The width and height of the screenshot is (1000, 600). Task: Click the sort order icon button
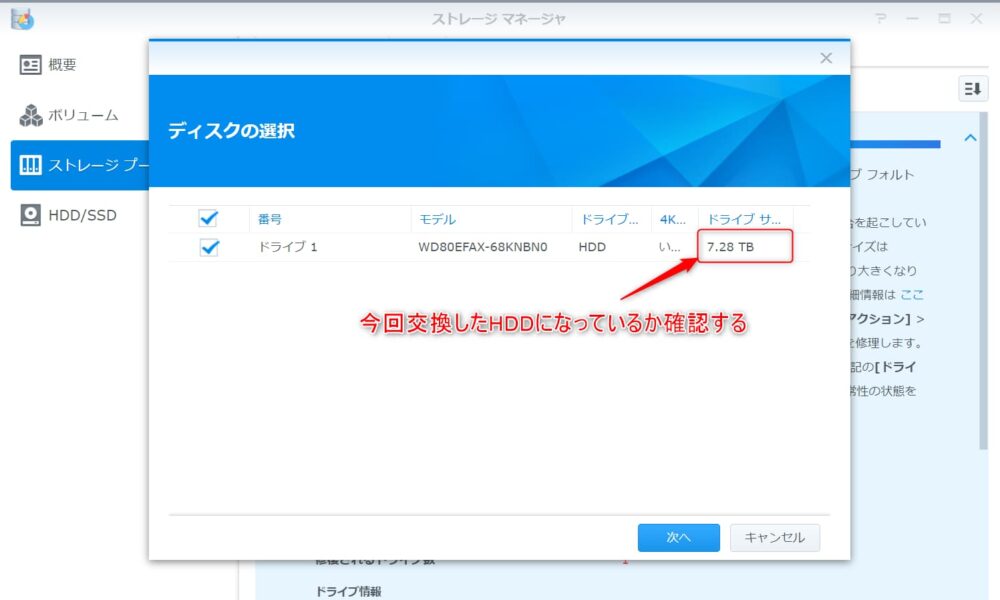[x=973, y=89]
